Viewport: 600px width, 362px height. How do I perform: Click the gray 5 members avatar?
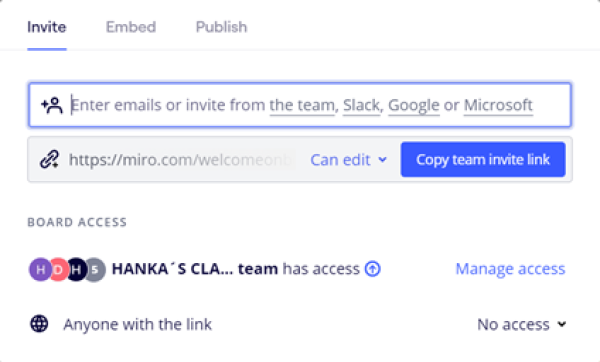click(95, 269)
